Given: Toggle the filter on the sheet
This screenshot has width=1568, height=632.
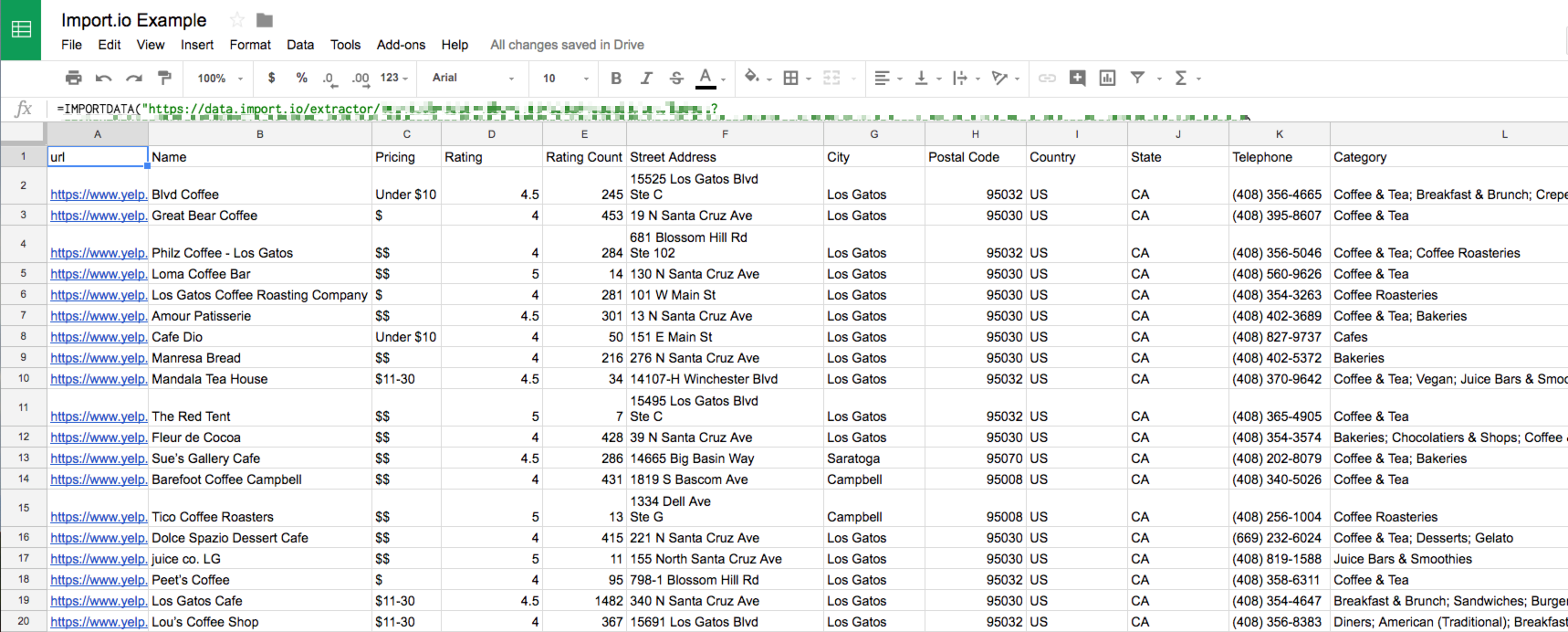Looking at the screenshot, I should pos(1138,78).
